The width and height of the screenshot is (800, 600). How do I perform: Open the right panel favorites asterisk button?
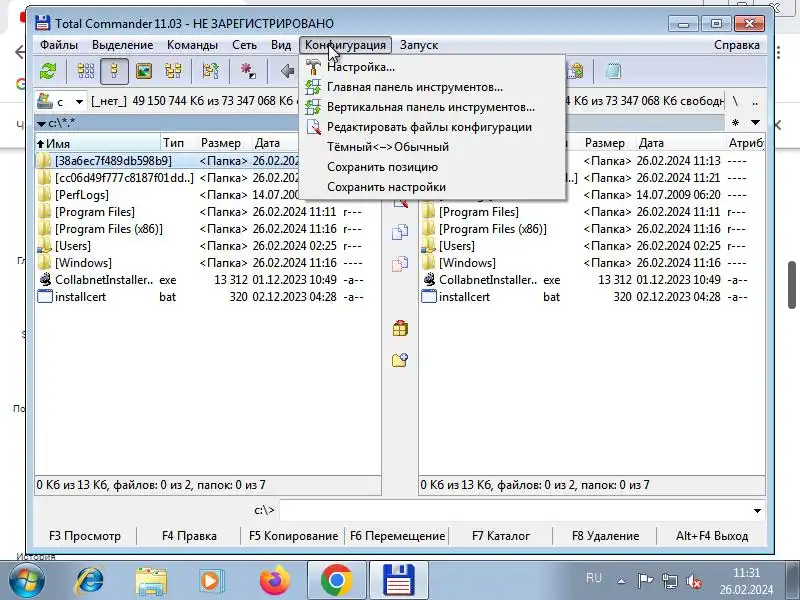735,122
